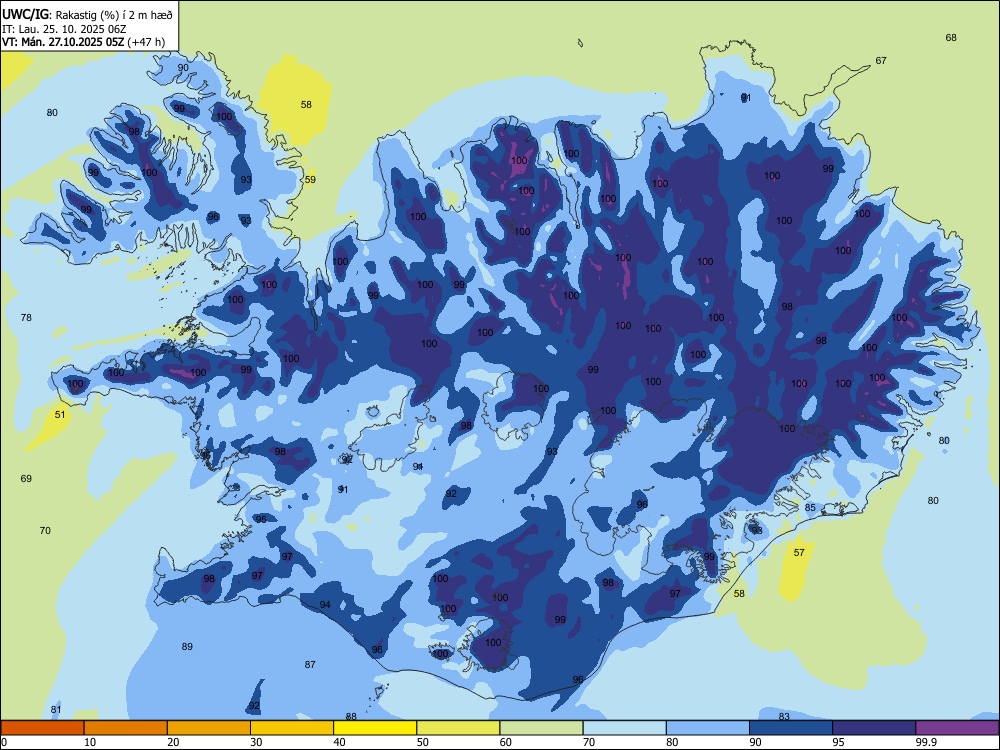Select the pale blue 70–80 legend swatch
Screen dimensions: 1000x750
[x=624, y=728]
